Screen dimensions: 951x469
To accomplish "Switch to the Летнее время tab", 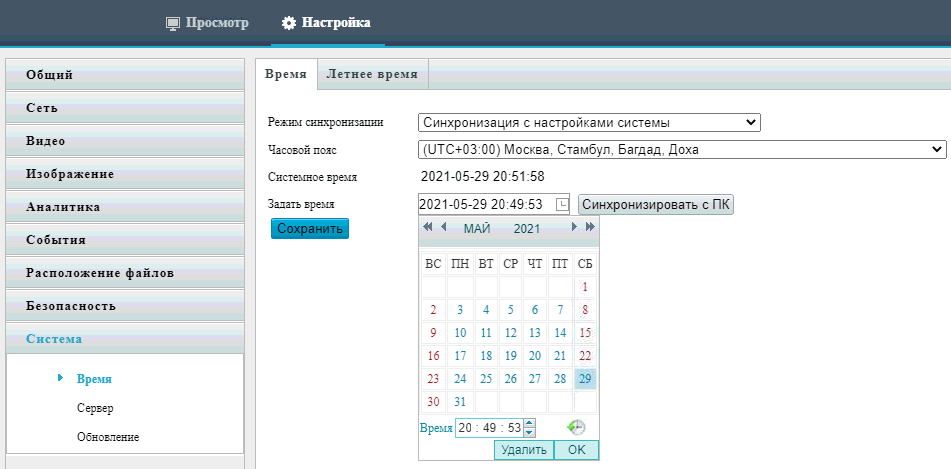I will pos(372,74).
